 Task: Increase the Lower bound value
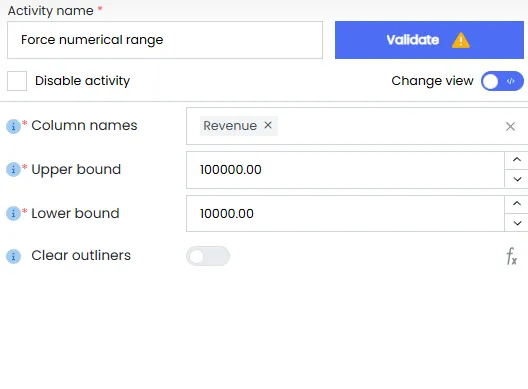click(x=517, y=204)
